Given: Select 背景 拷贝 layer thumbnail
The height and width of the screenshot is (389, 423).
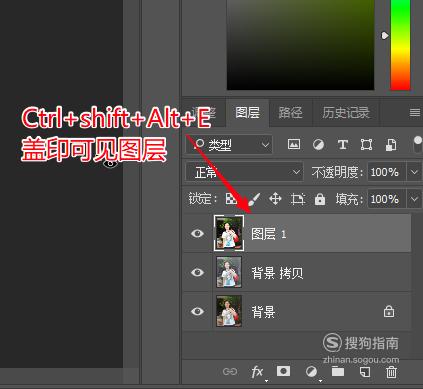Looking at the screenshot, I should click(229, 272).
